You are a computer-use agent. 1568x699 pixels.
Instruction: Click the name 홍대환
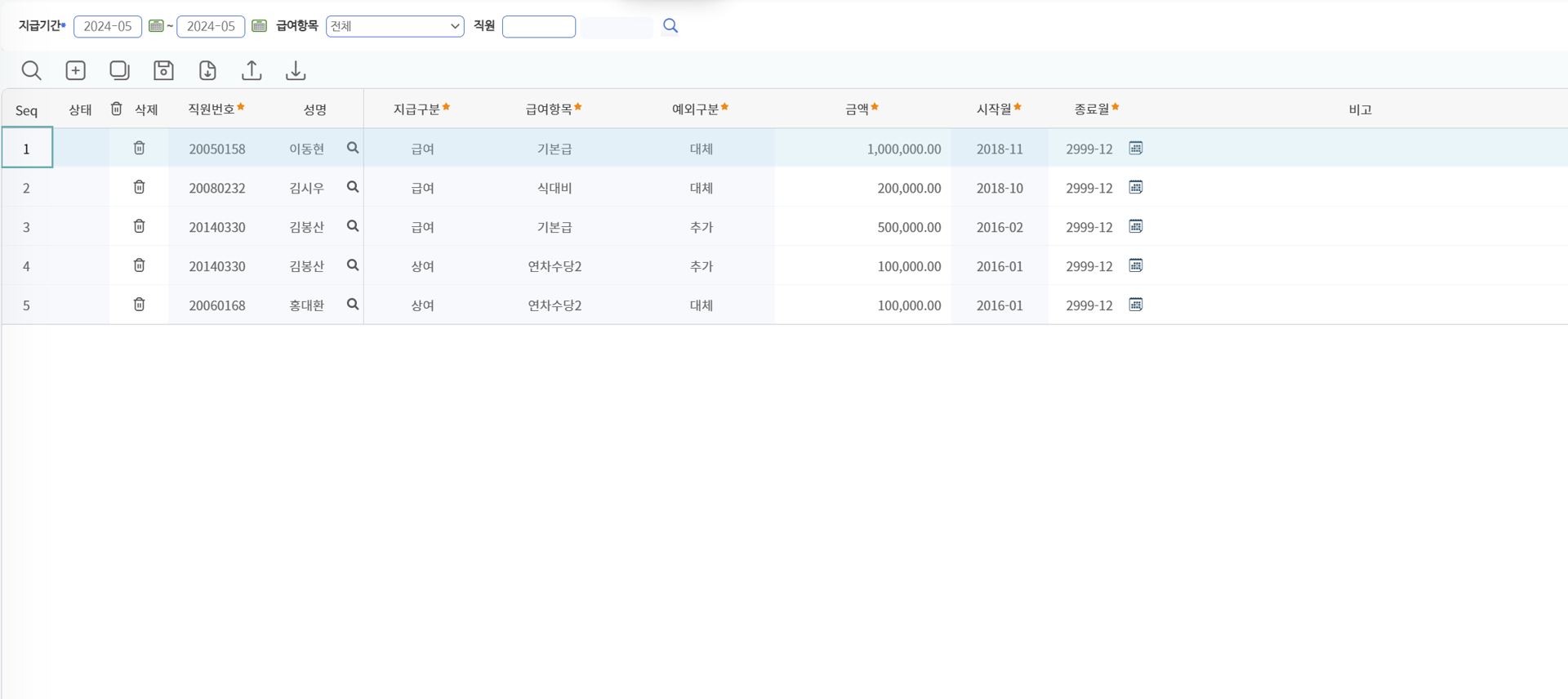click(x=307, y=305)
